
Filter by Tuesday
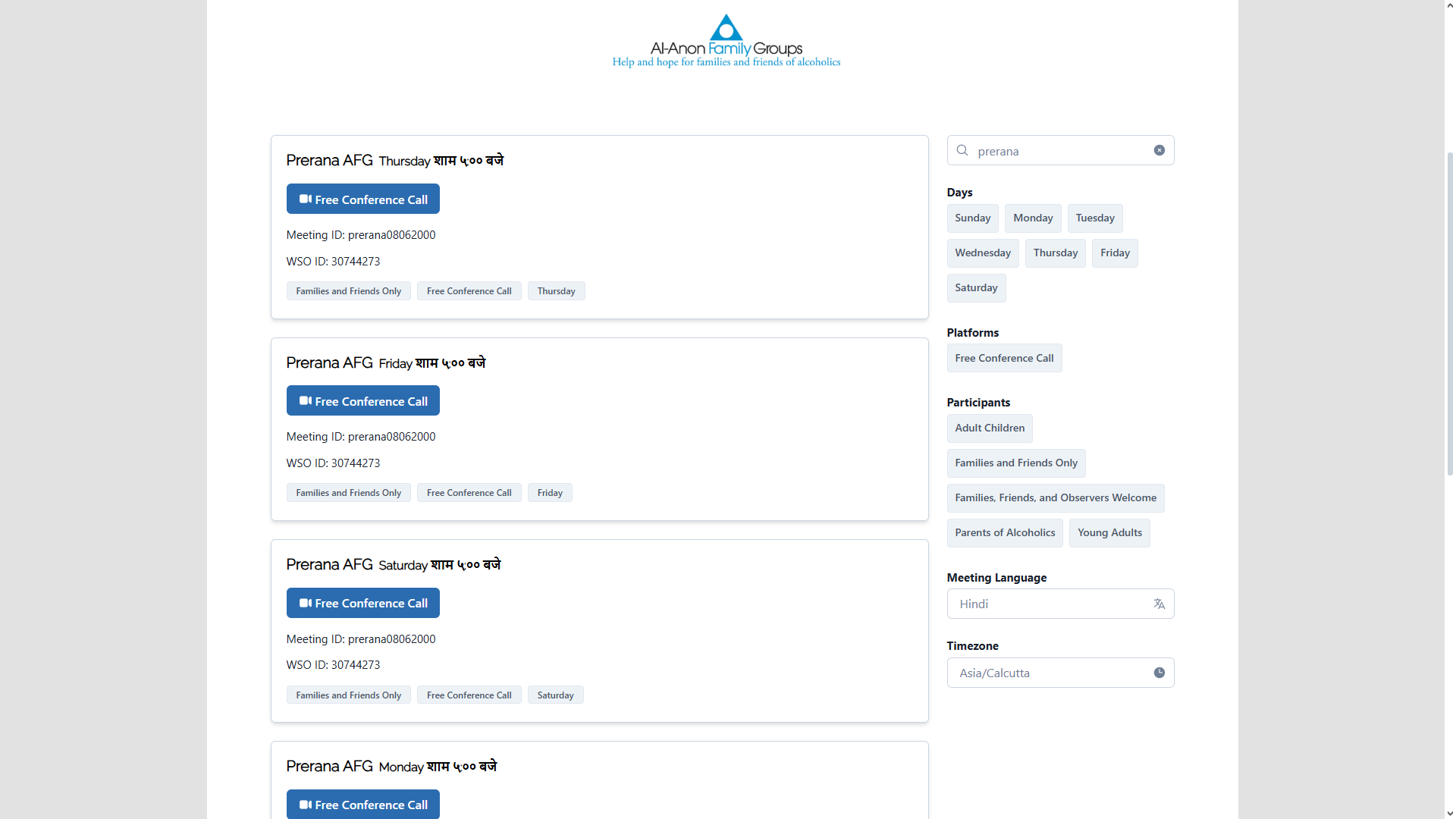pyautogui.click(x=1095, y=218)
